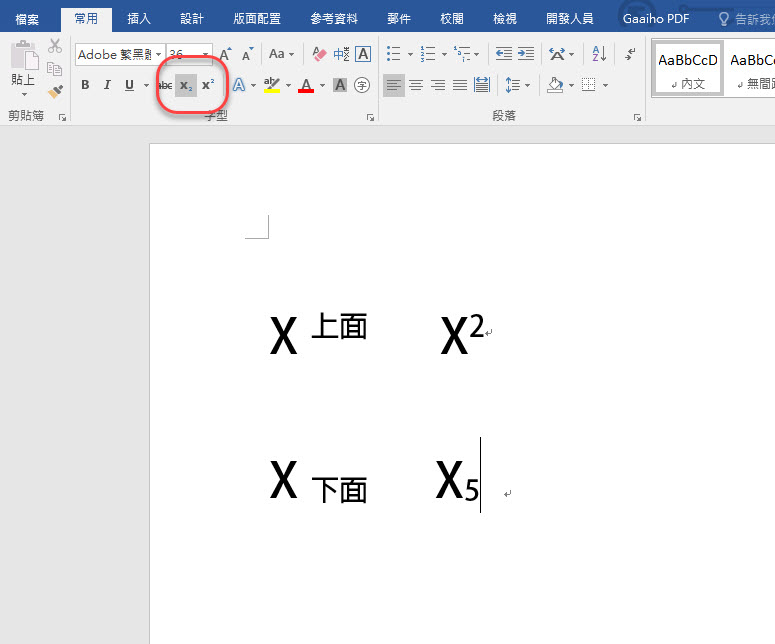
Task: Click the Increase Indent icon
Action: [x=527, y=54]
